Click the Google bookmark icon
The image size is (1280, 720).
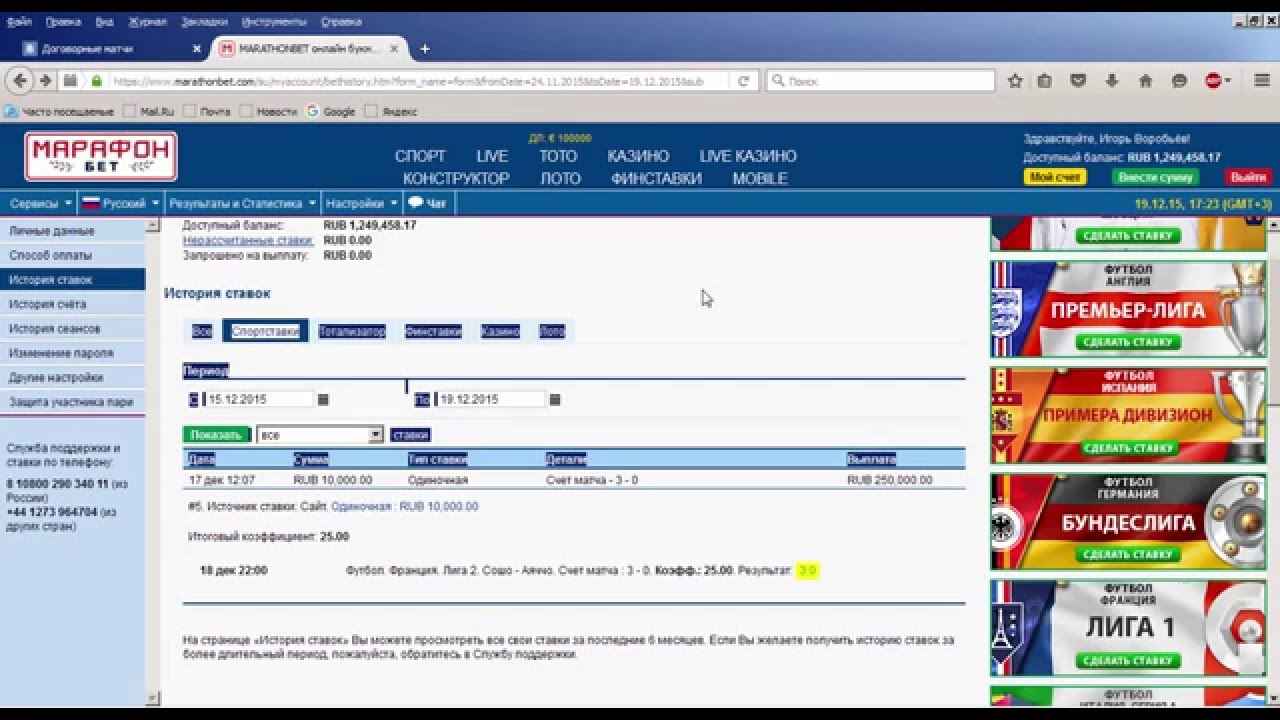point(312,111)
